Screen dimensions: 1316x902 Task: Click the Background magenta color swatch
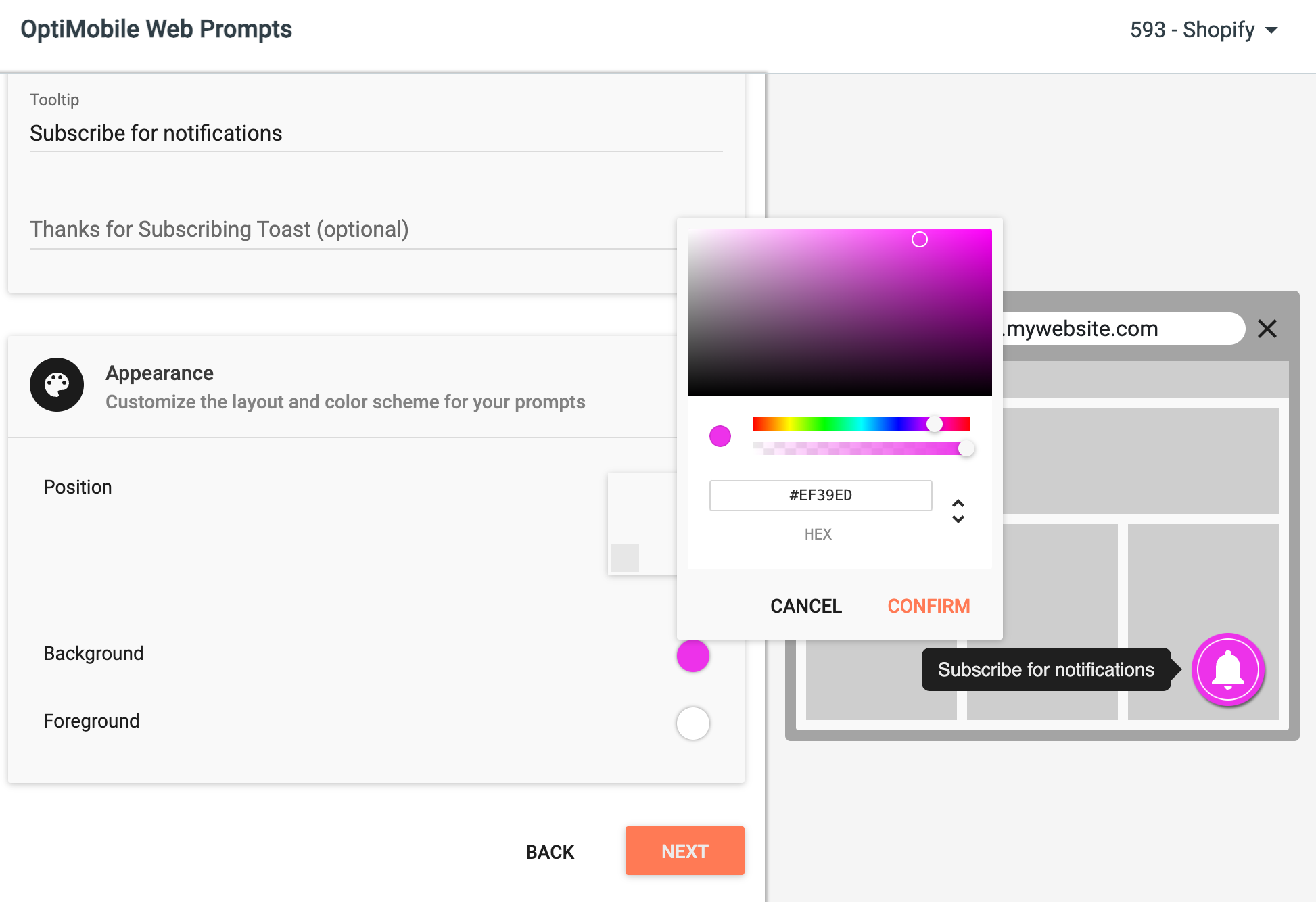click(x=693, y=656)
